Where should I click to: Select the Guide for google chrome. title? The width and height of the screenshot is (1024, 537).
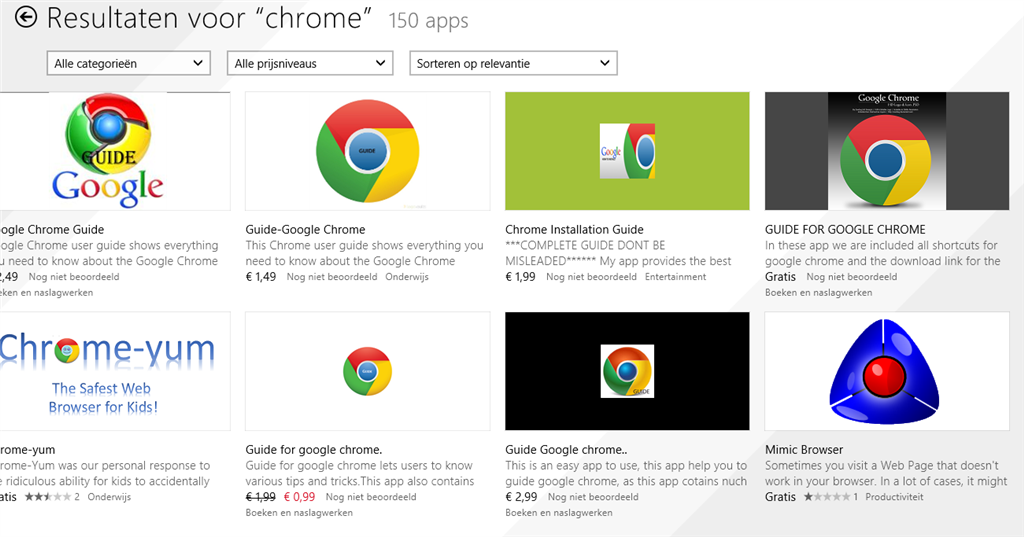313,449
